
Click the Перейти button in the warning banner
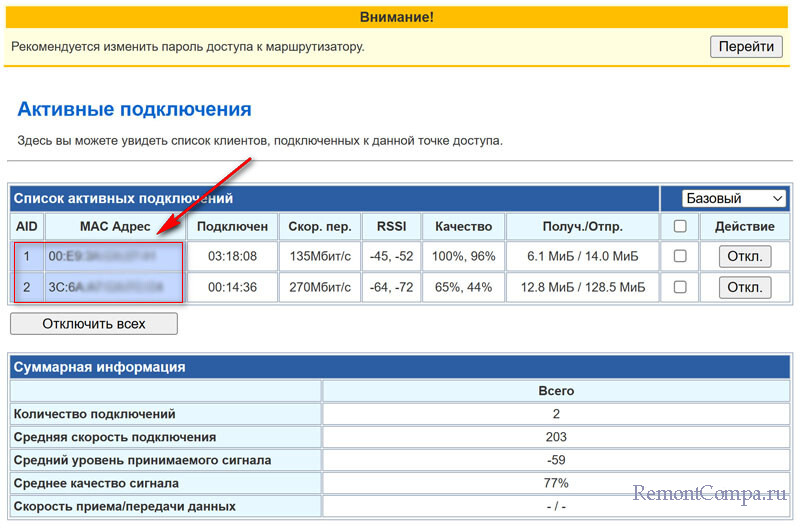pos(746,46)
